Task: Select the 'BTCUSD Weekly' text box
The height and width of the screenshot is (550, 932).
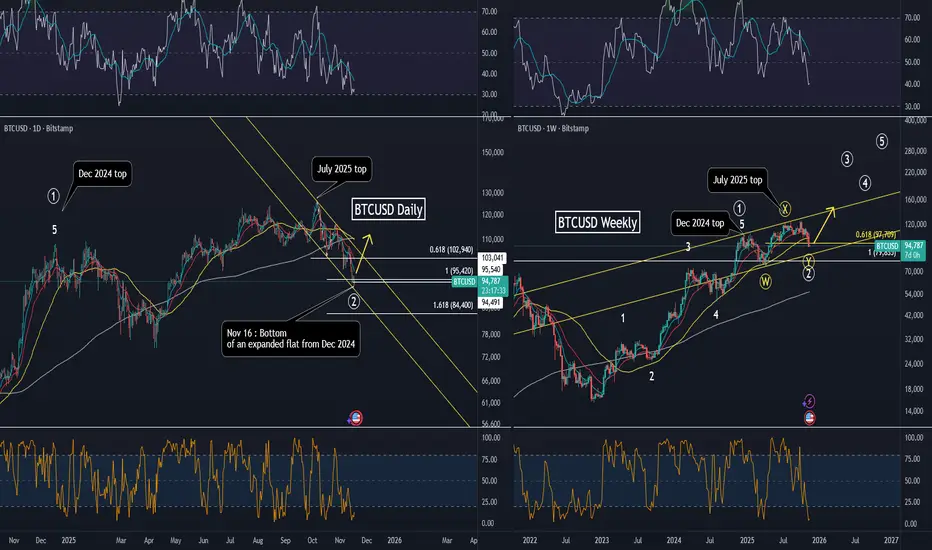Action: click(597, 222)
